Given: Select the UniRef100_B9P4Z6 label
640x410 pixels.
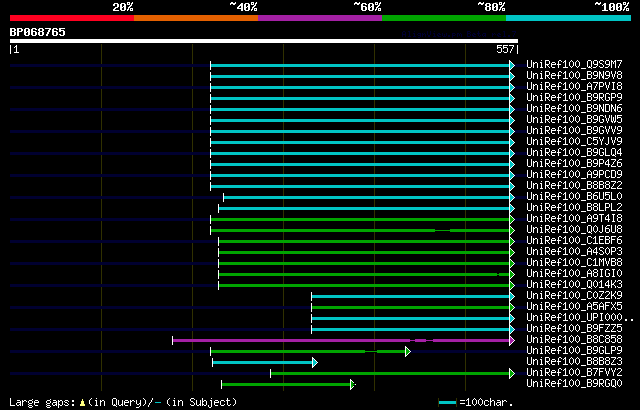Looking at the screenshot, I should (574, 164).
